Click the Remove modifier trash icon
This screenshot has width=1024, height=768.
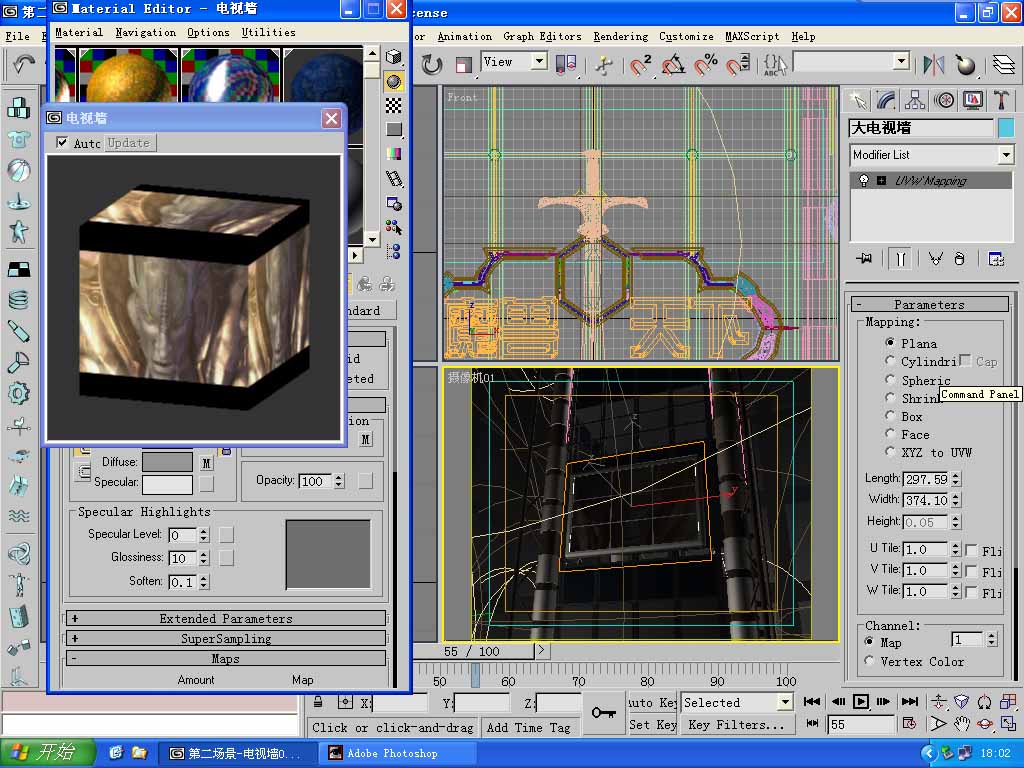click(959, 259)
